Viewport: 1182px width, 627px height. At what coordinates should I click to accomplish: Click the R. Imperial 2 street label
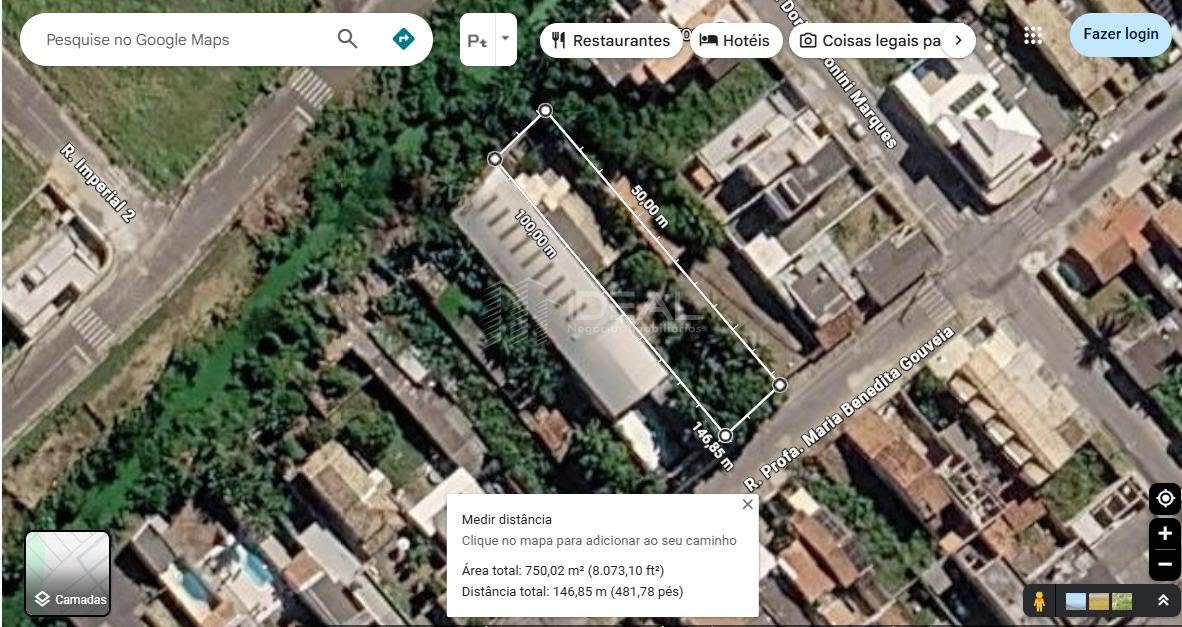99,183
